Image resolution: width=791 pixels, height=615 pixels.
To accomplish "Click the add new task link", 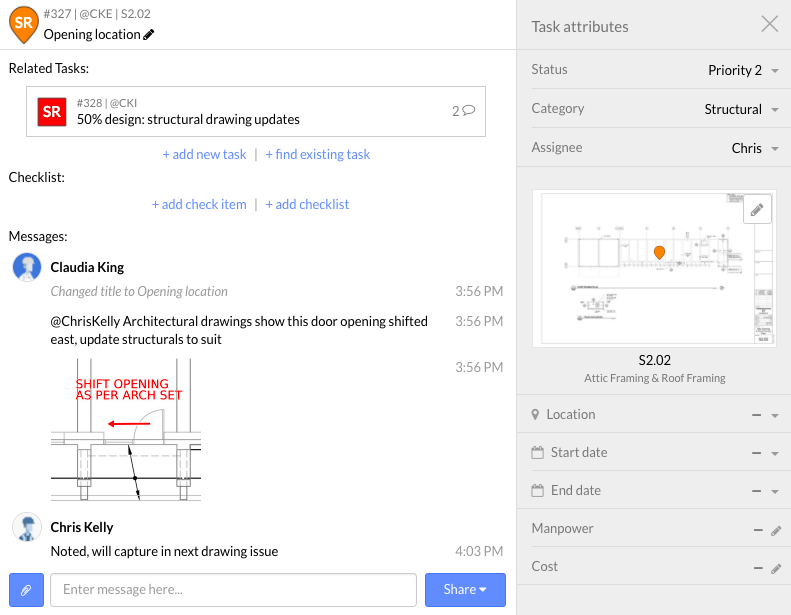I will [x=204, y=154].
